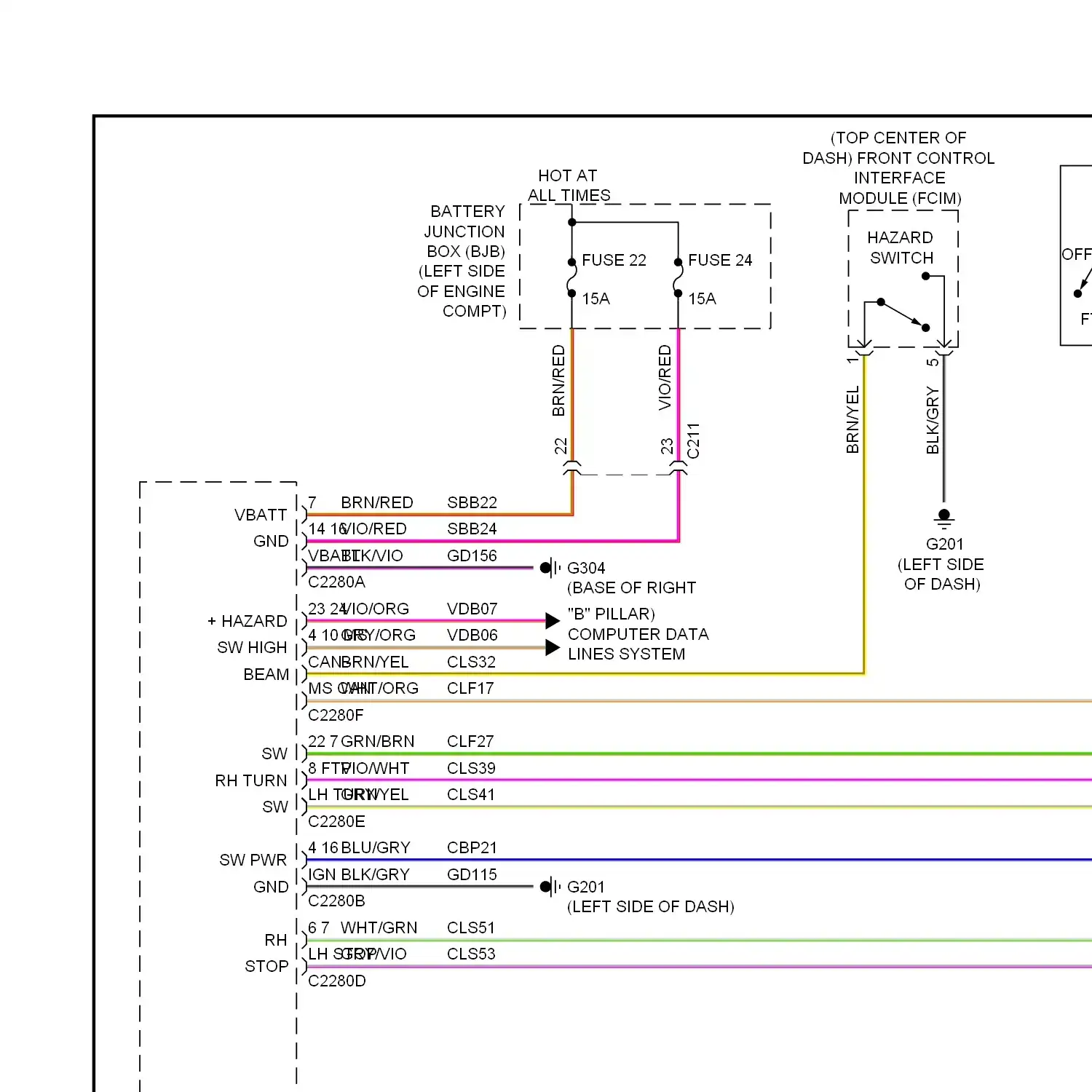Select connector label "C2280D"
The height and width of the screenshot is (1092, 1092).
(x=336, y=981)
